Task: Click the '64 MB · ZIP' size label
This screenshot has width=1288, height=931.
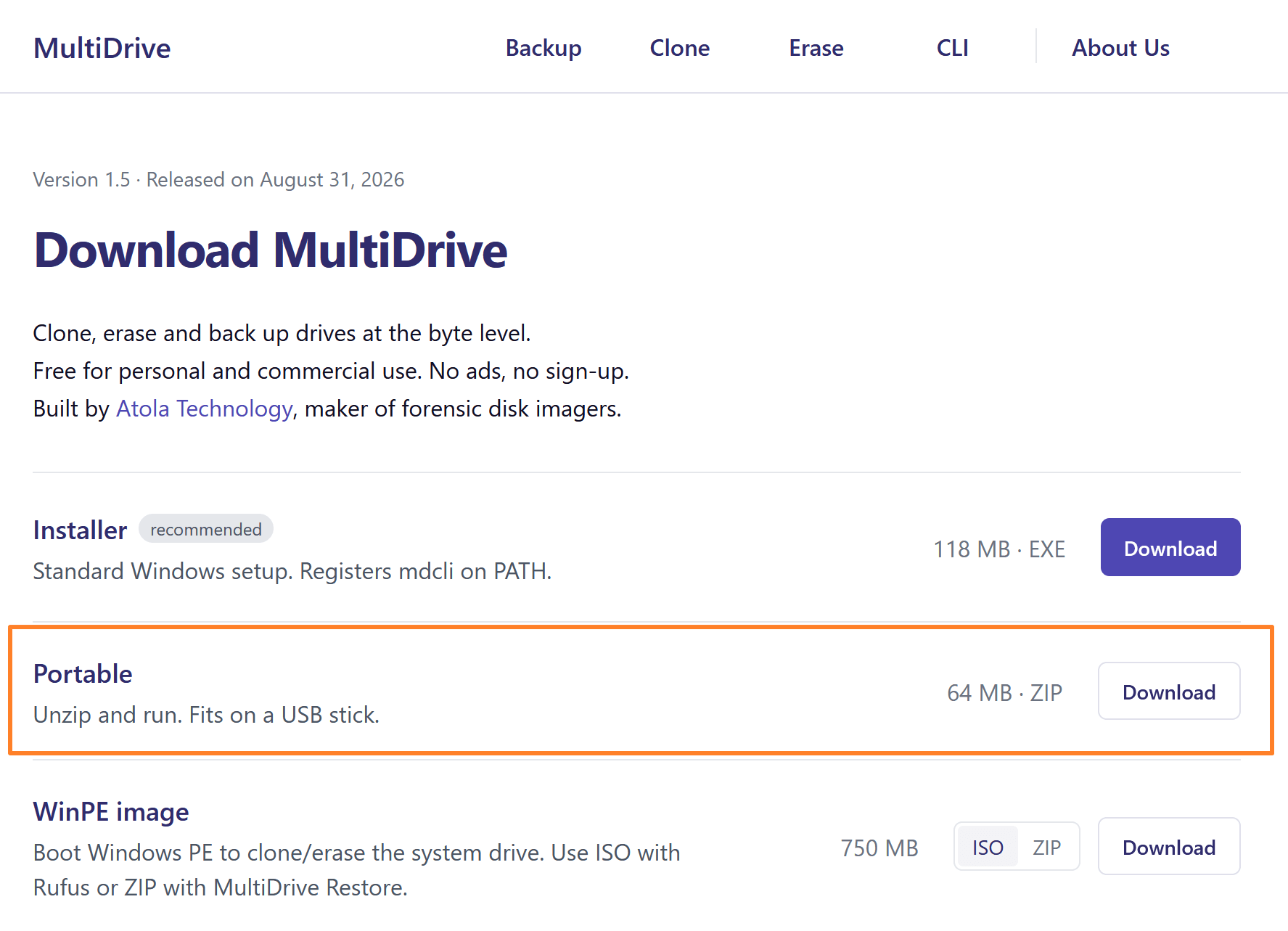Action: [x=1005, y=693]
